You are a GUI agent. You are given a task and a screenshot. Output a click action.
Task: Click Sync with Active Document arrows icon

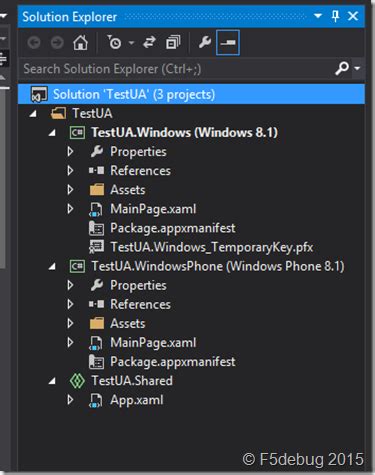point(149,43)
